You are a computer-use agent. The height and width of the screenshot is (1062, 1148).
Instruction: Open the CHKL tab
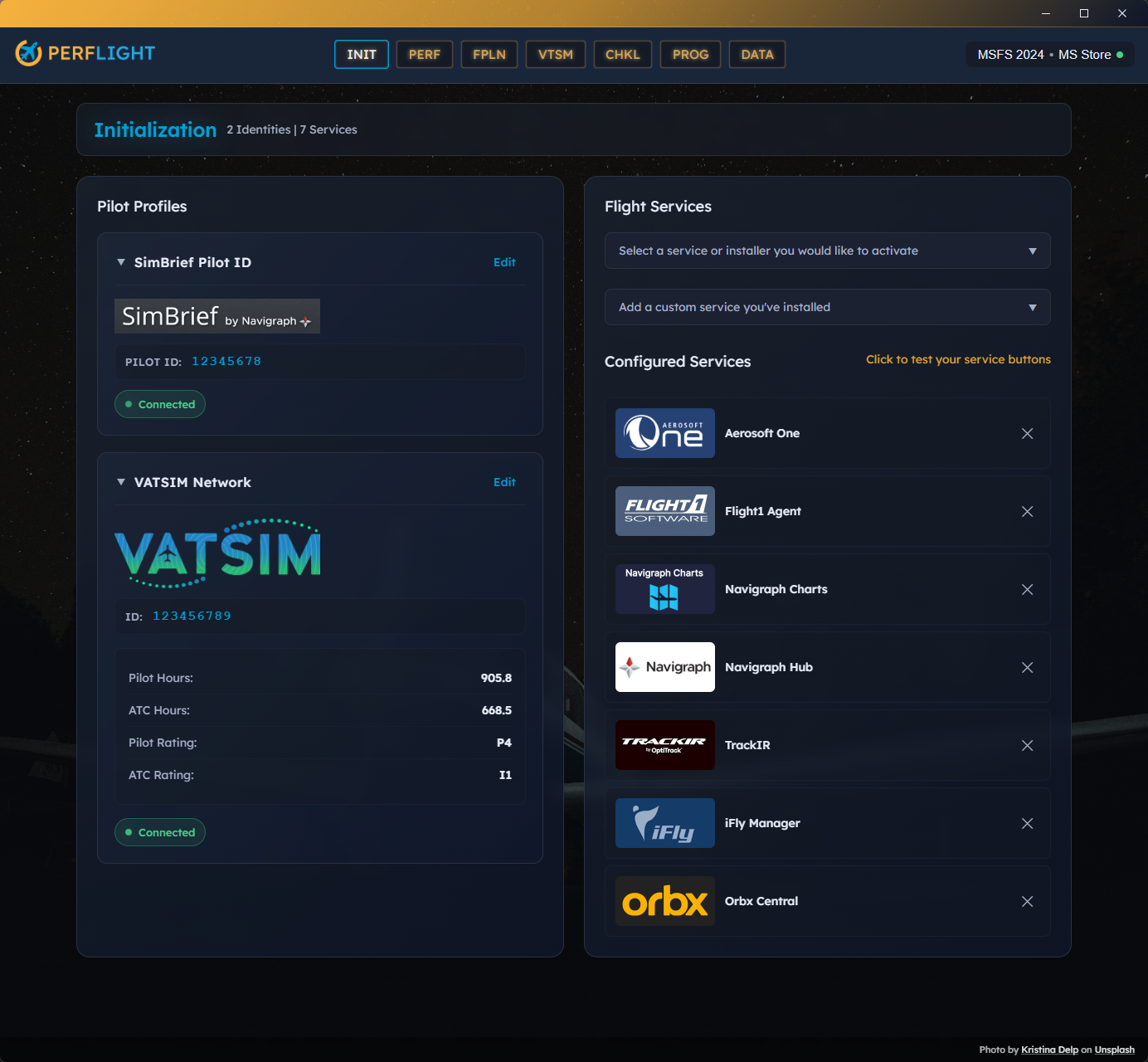point(622,54)
